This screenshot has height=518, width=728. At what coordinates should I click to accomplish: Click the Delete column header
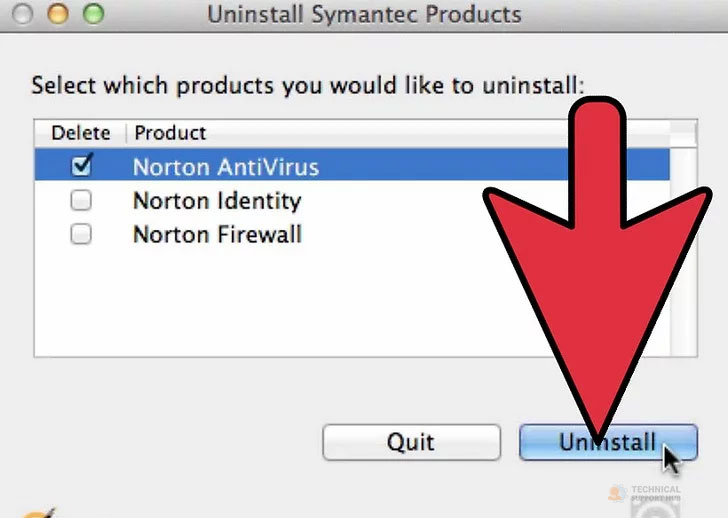(x=80, y=133)
